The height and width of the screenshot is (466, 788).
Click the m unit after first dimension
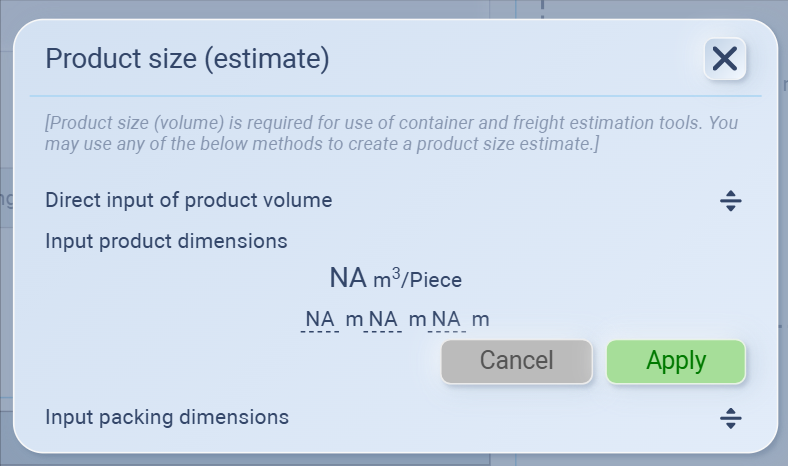pyautogui.click(x=354, y=320)
